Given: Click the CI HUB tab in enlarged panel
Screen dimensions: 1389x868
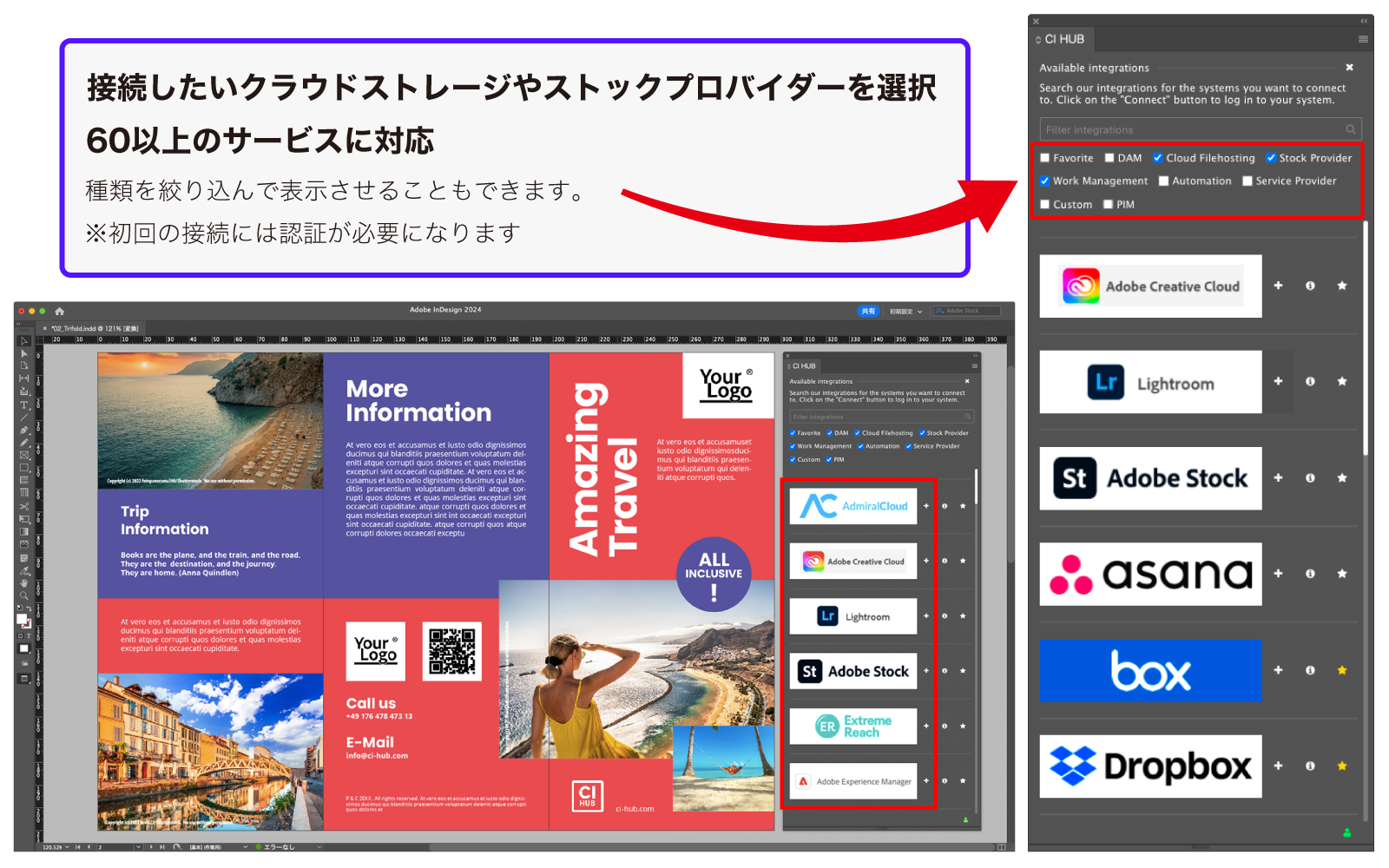Looking at the screenshot, I should (x=1061, y=39).
